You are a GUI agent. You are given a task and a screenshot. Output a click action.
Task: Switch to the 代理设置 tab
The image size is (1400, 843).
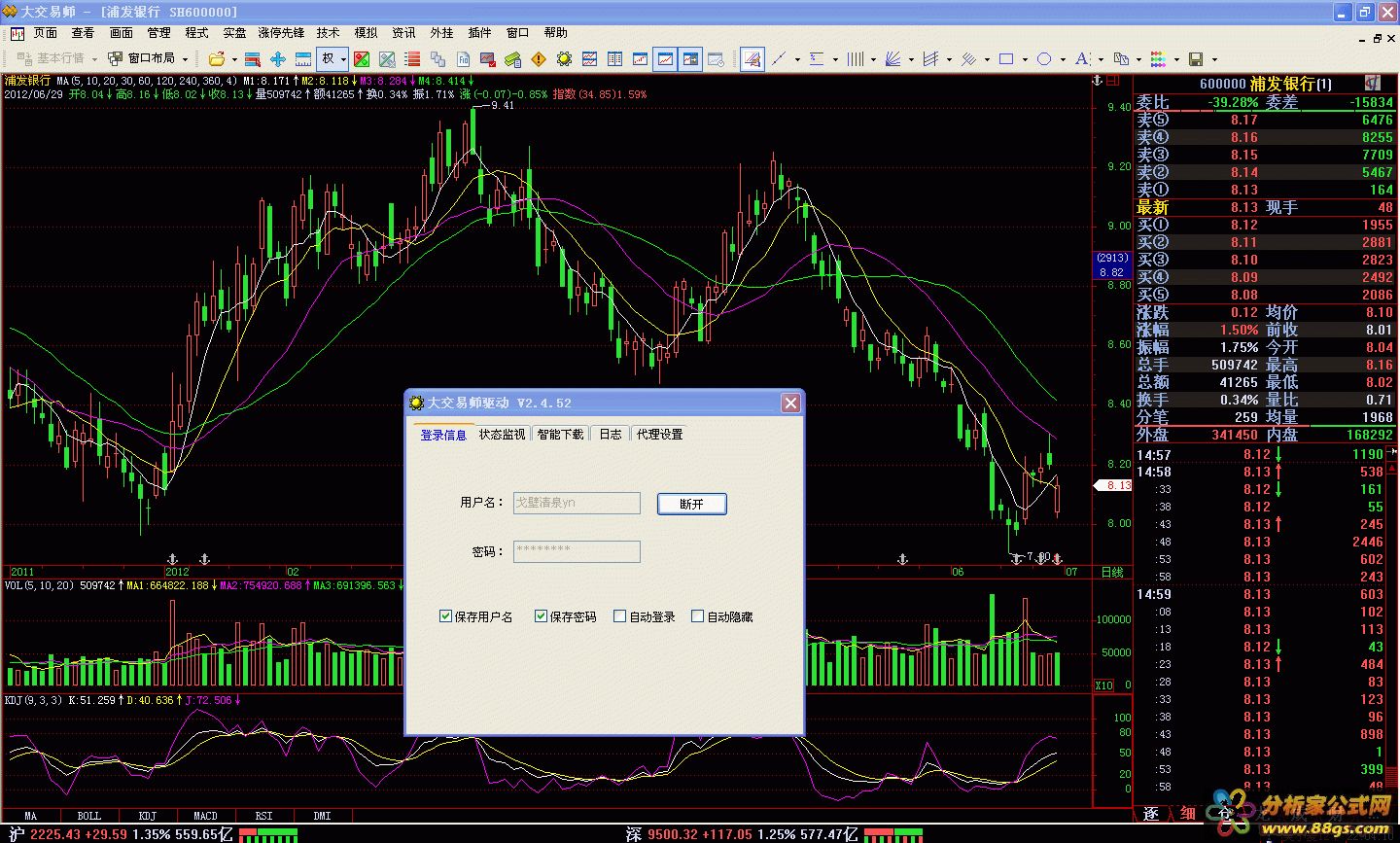click(x=659, y=434)
